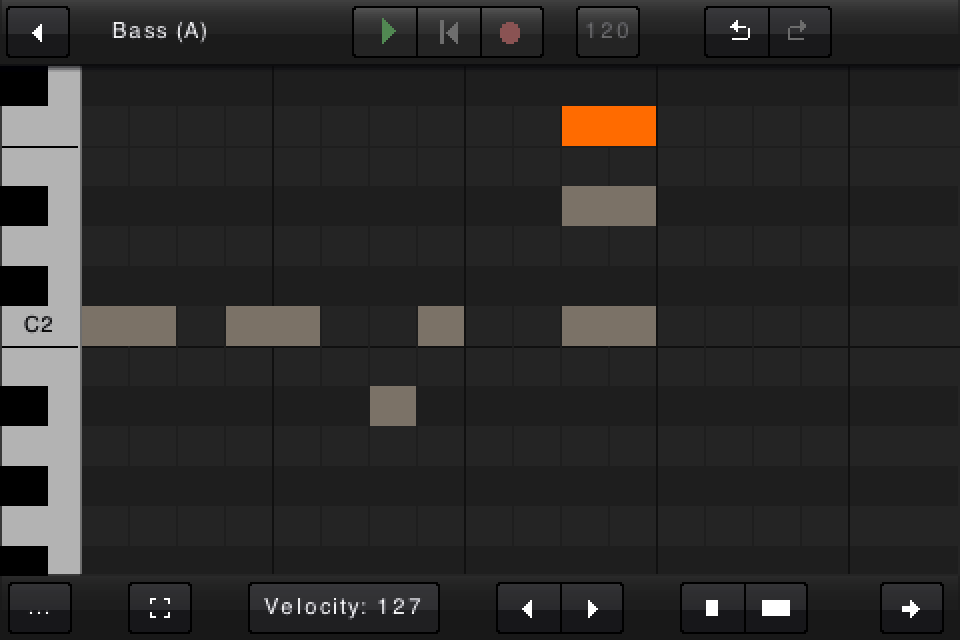The image size is (960, 640).
Task: Open the Velocity: 127 control
Action: pyautogui.click(x=343, y=608)
